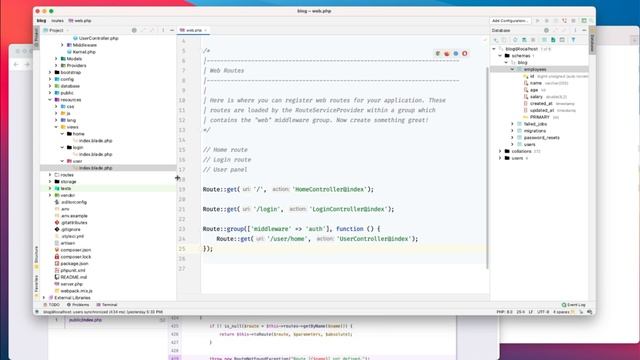Viewport: 640px width, 360px height.
Task: Expand the Models folder
Action: click(x=56, y=59)
